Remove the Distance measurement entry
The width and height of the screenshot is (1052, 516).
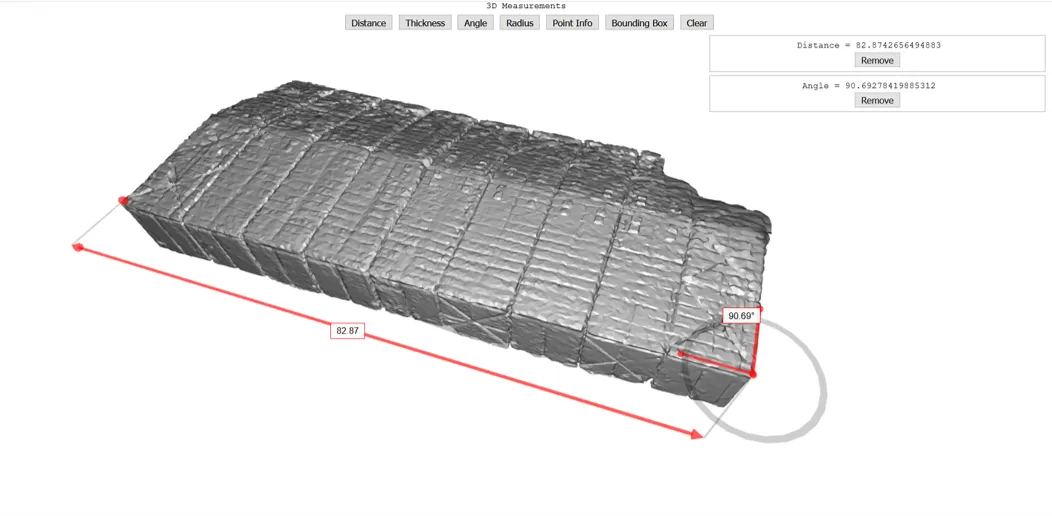[877, 60]
